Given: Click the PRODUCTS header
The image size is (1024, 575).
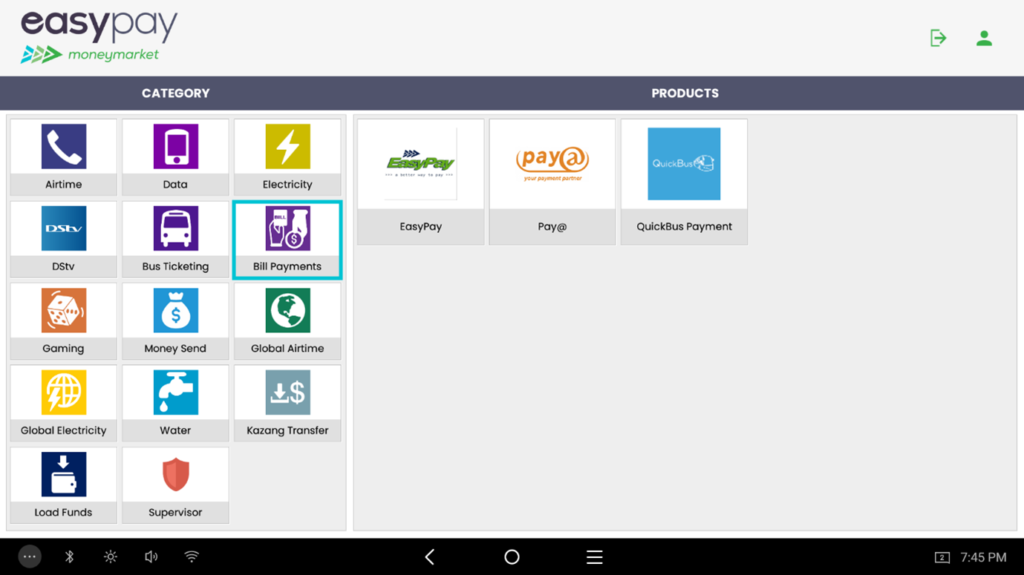Looking at the screenshot, I should click(685, 93).
